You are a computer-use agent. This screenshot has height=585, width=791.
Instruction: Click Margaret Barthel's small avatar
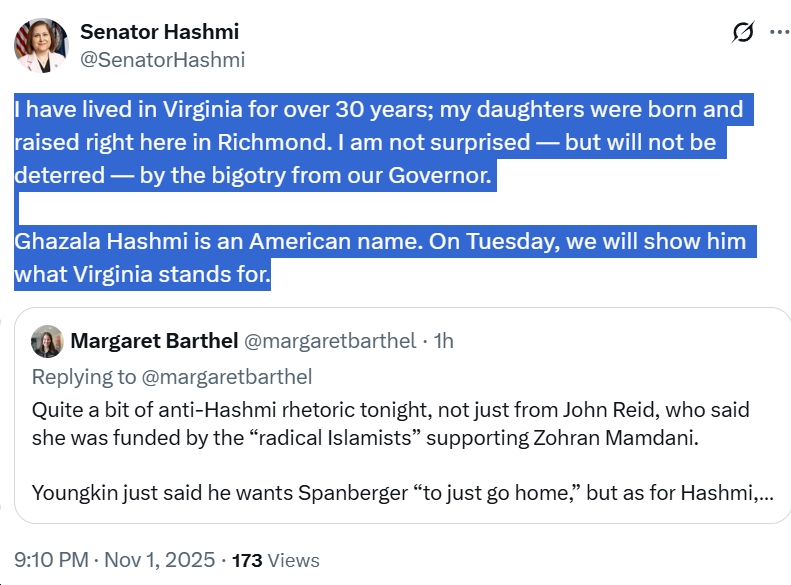click(47, 341)
